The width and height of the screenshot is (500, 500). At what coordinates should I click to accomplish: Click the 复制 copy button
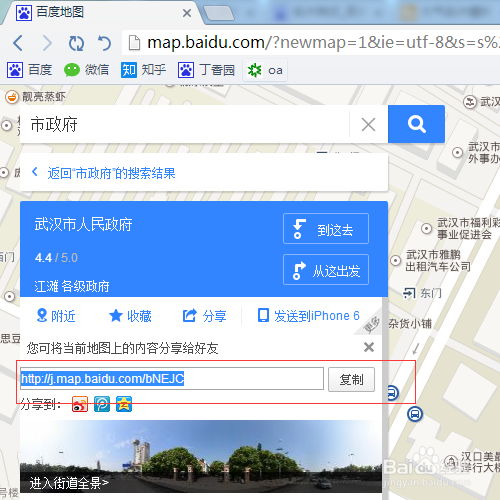pos(351,379)
